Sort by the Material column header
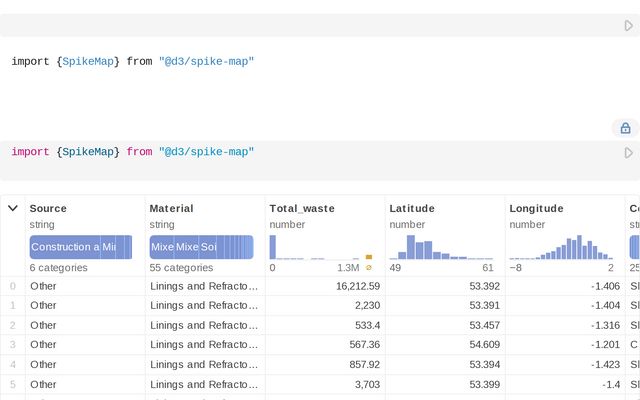Screen dimensions: 640x400 tap(171, 208)
